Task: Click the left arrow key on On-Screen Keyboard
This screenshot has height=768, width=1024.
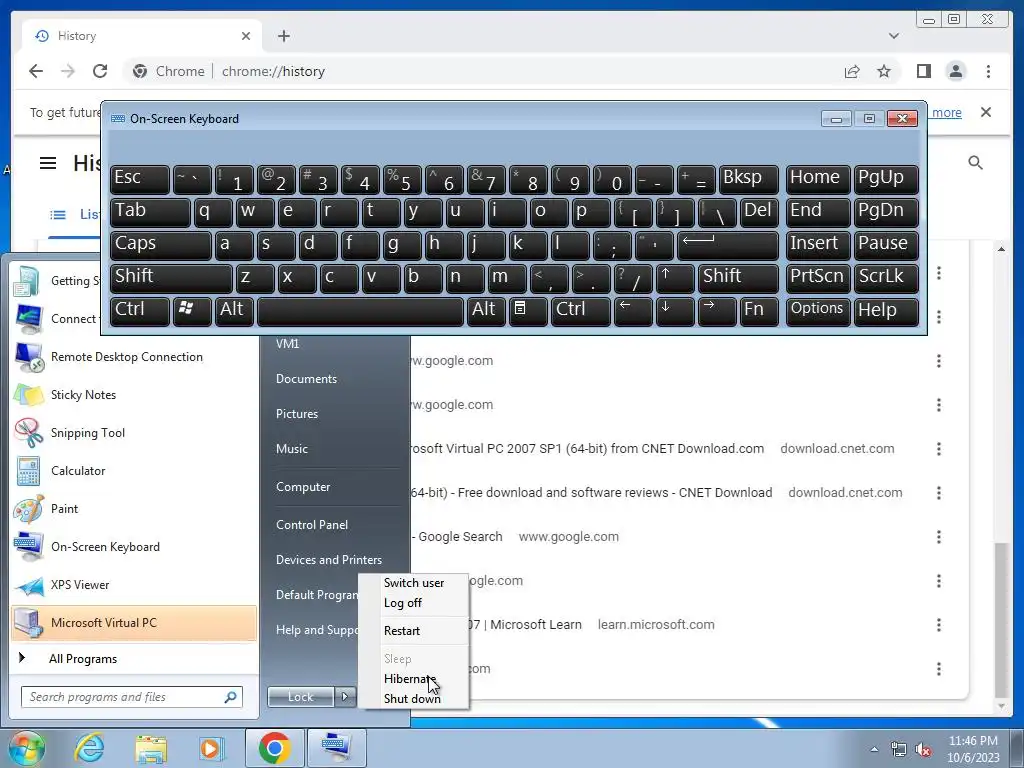Action: coord(633,310)
